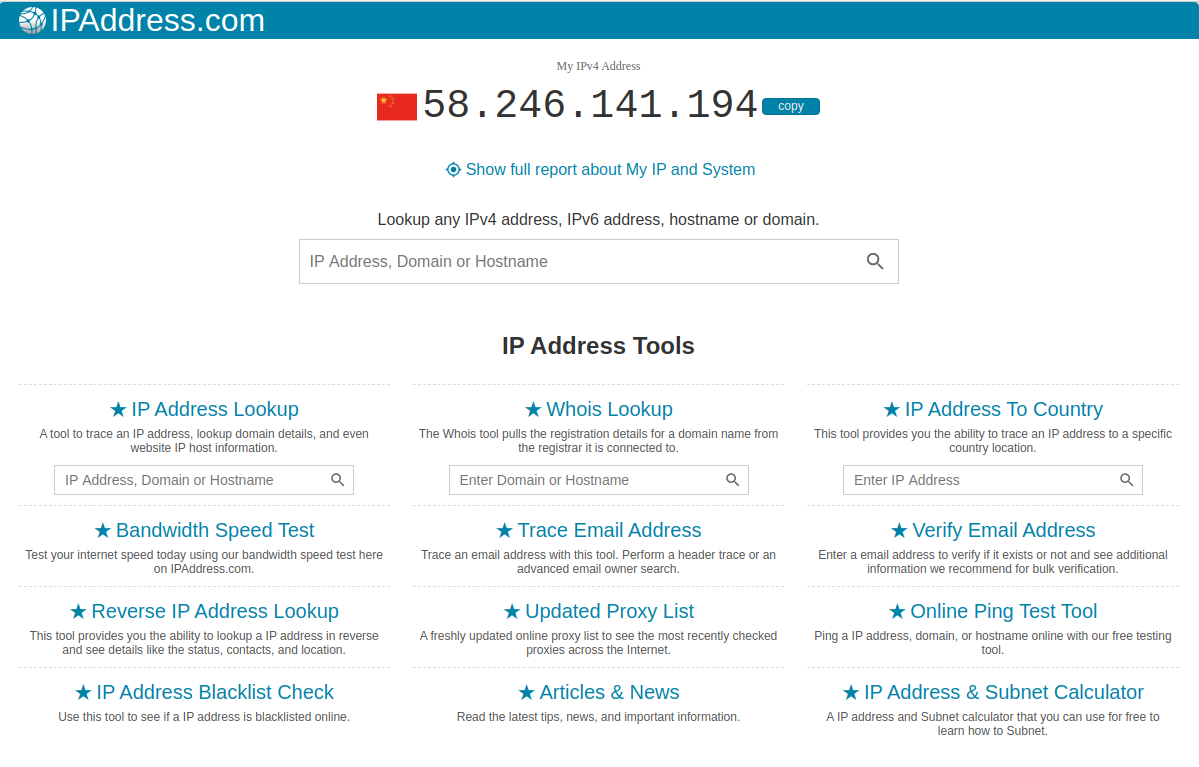Click the star icon next to Bandwidth Speed Test
Image resolution: width=1199 pixels, height=767 pixels.
point(102,531)
